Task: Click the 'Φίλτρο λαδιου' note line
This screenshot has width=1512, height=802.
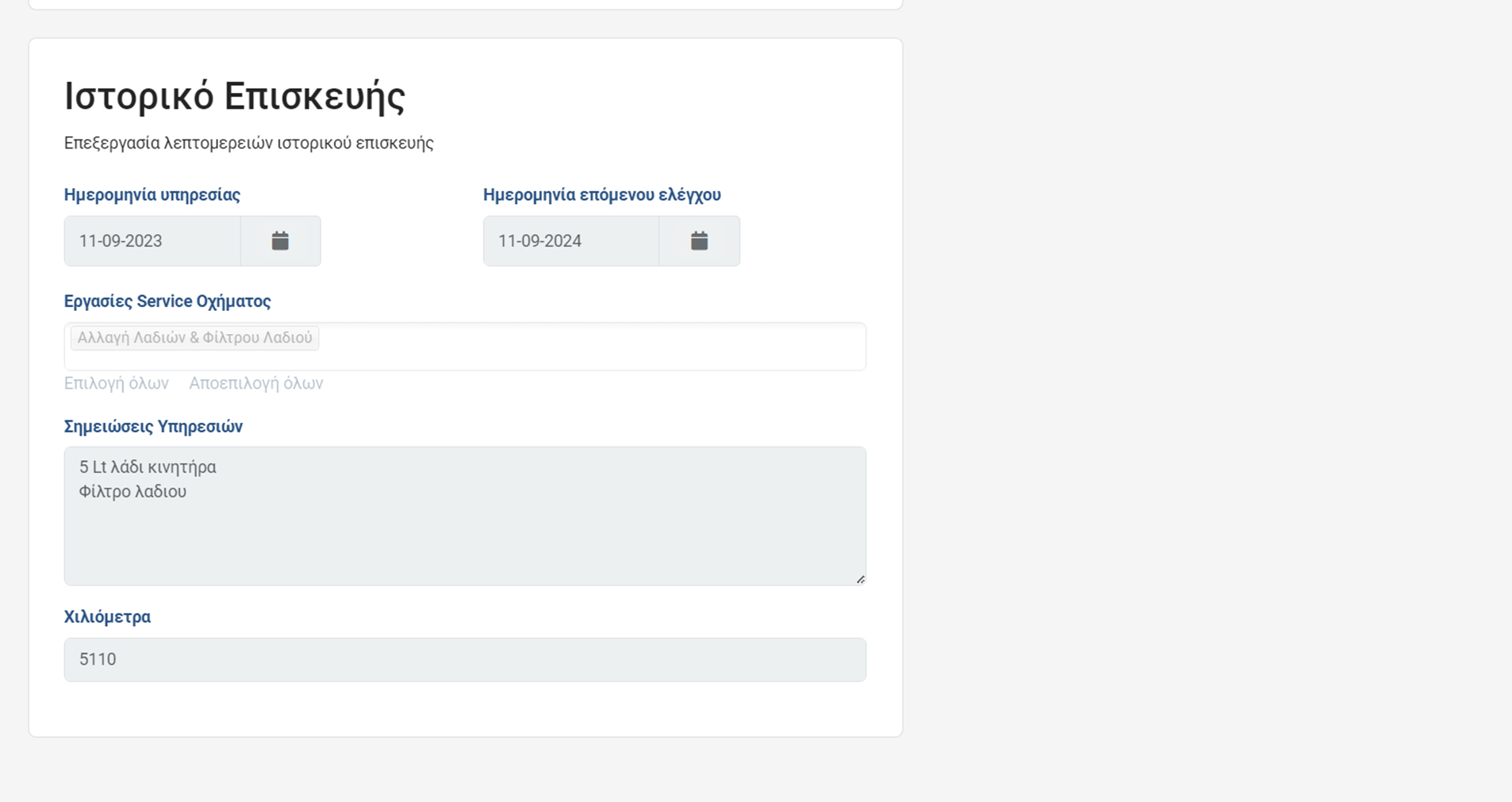Action: [132, 492]
